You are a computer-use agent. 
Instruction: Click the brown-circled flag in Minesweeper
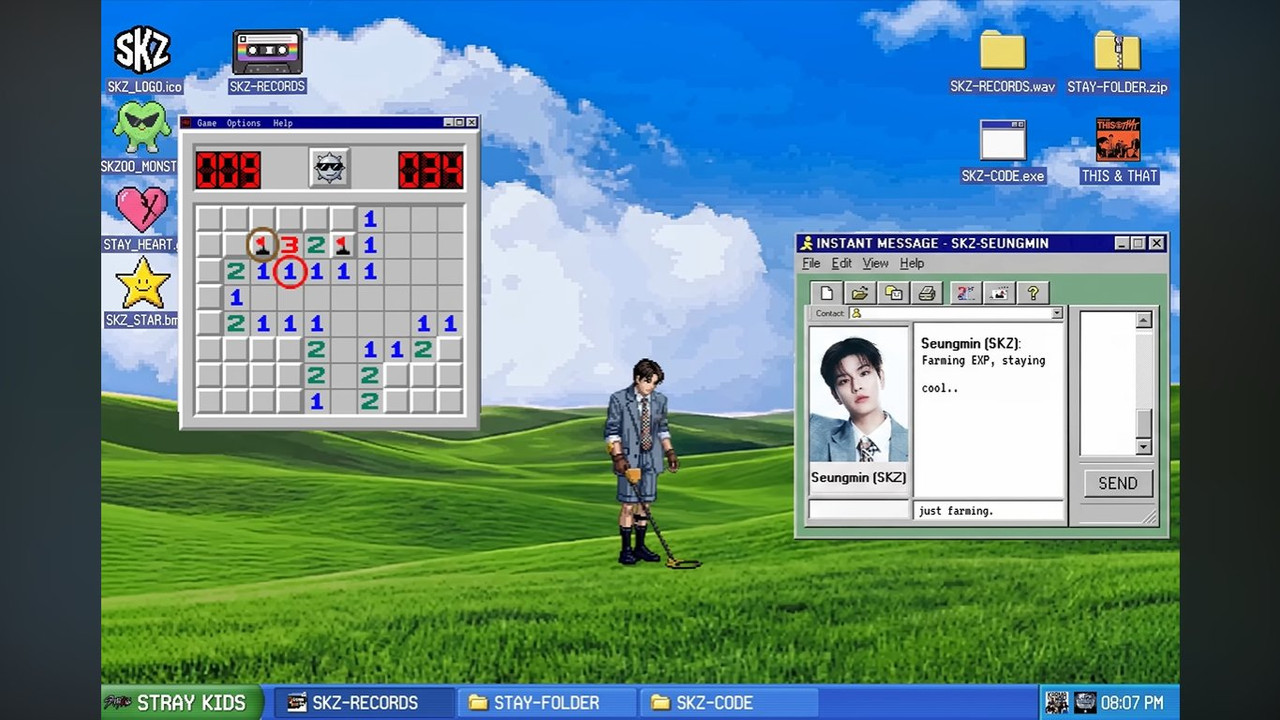262,244
